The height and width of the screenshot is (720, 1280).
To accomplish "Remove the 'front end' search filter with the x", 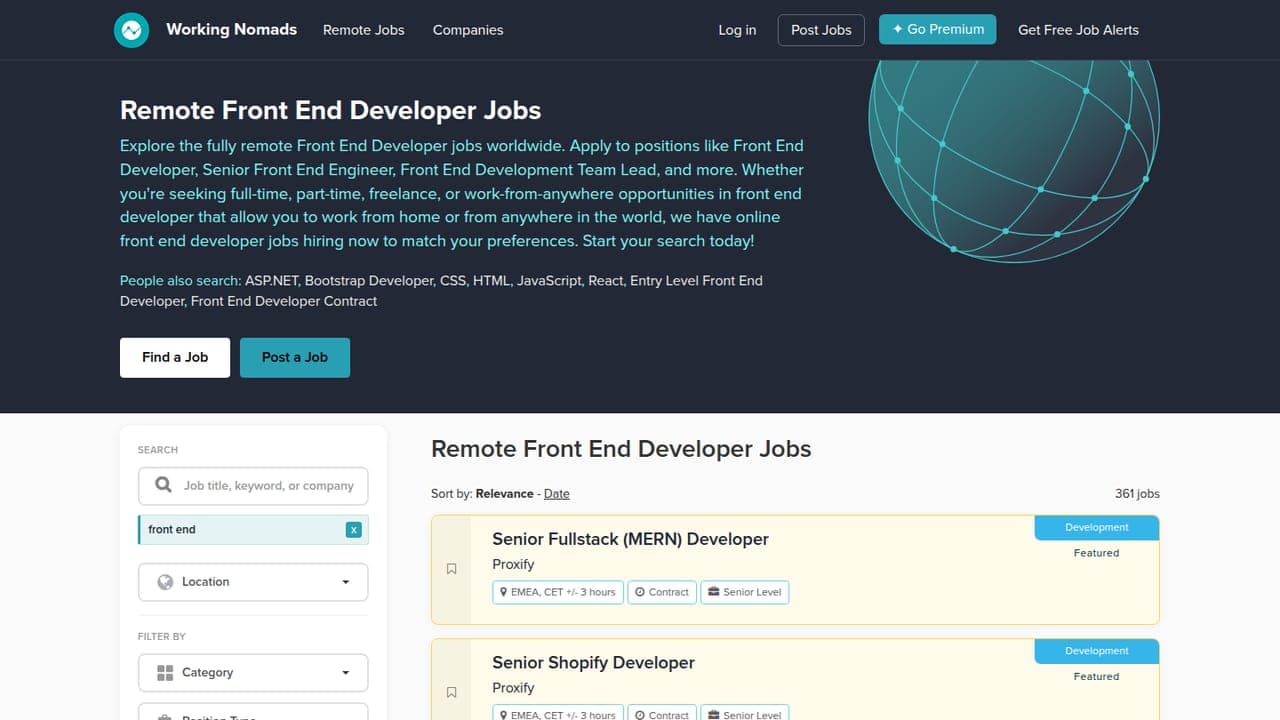I will pyautogui.click(x=353, y=530).
